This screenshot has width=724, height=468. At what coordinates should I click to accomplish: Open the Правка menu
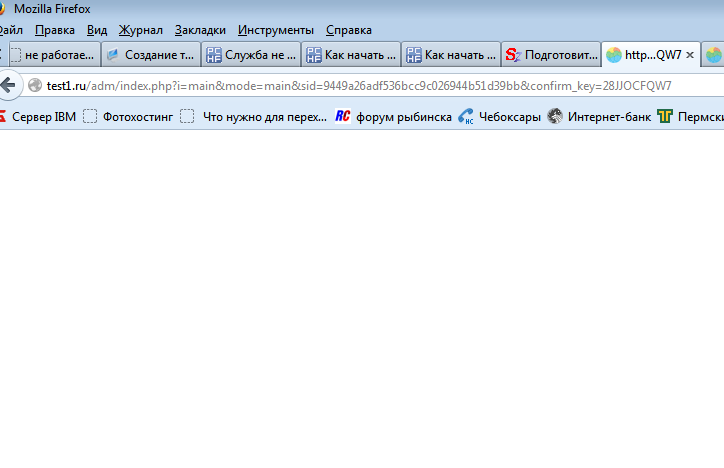(54, 30)
